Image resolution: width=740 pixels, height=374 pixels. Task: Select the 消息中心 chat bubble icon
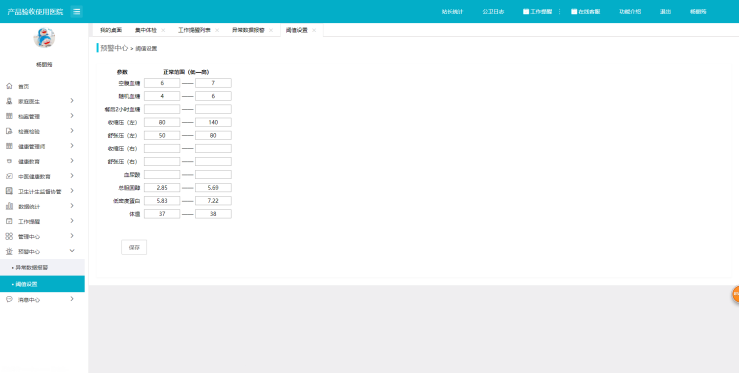click(x=9, y=299)
